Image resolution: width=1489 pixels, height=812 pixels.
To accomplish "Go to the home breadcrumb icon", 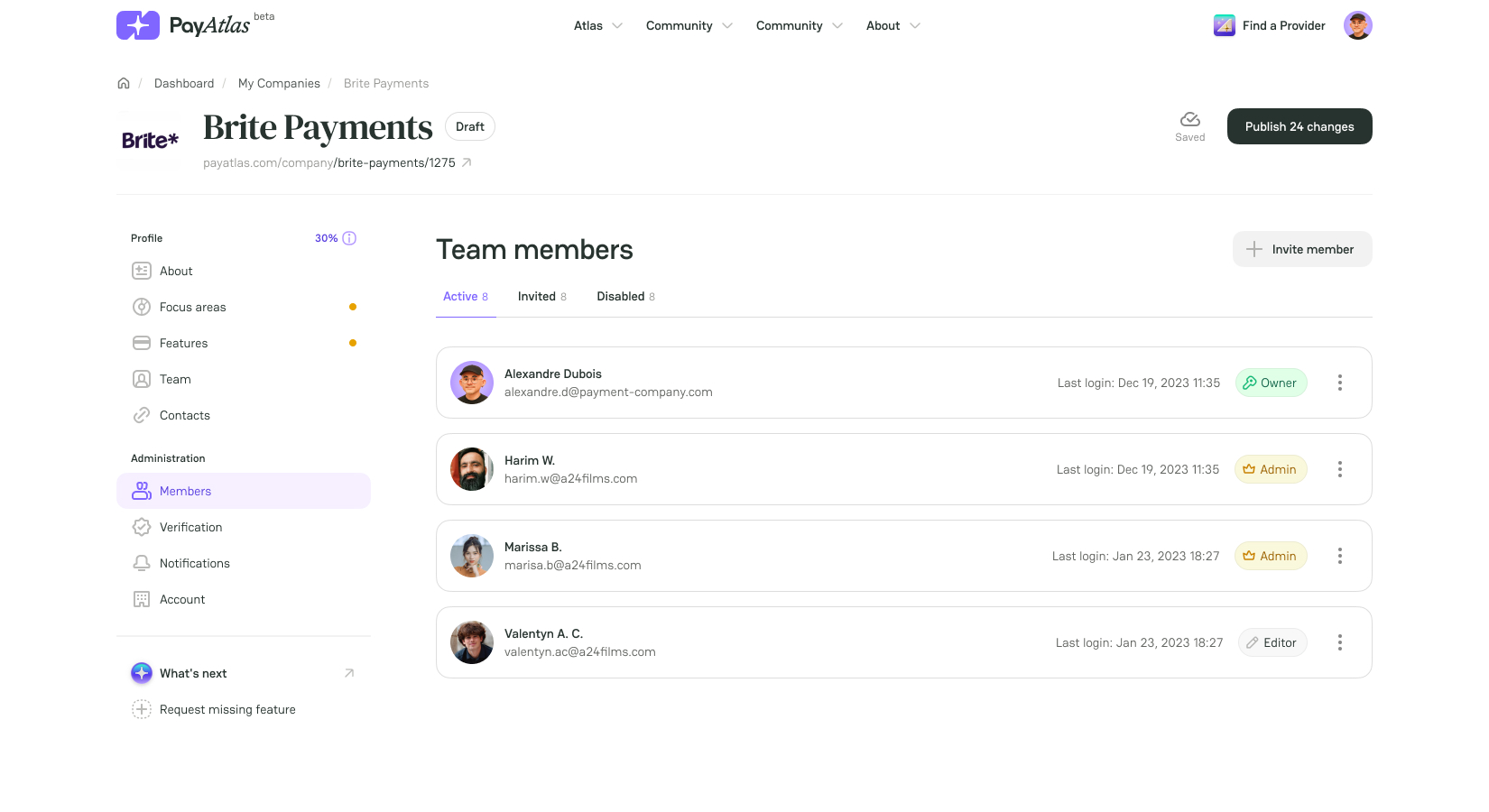I will (124, 83).
